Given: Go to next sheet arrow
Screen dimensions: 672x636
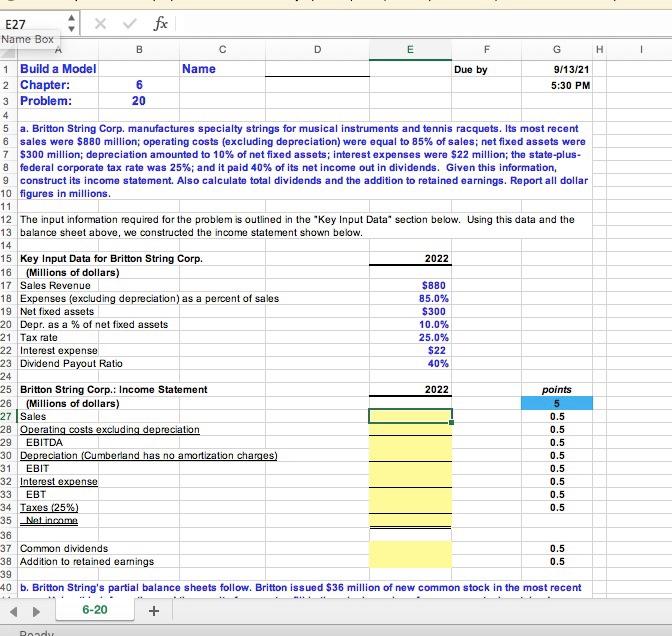Looking at the screenshot, I should tap(36, 611).
